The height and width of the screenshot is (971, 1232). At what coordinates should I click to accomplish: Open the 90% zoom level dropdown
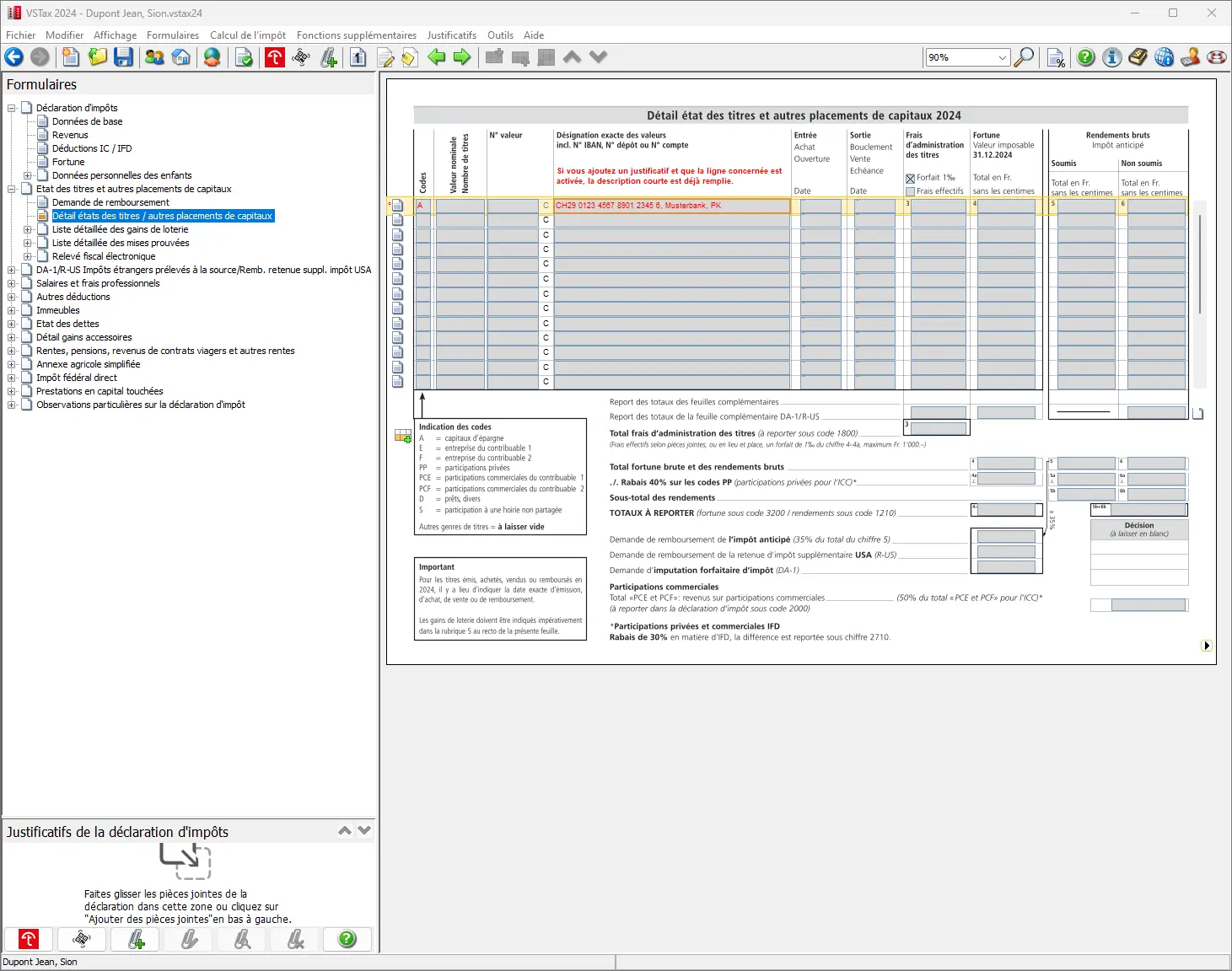[x=1002, y=57]
